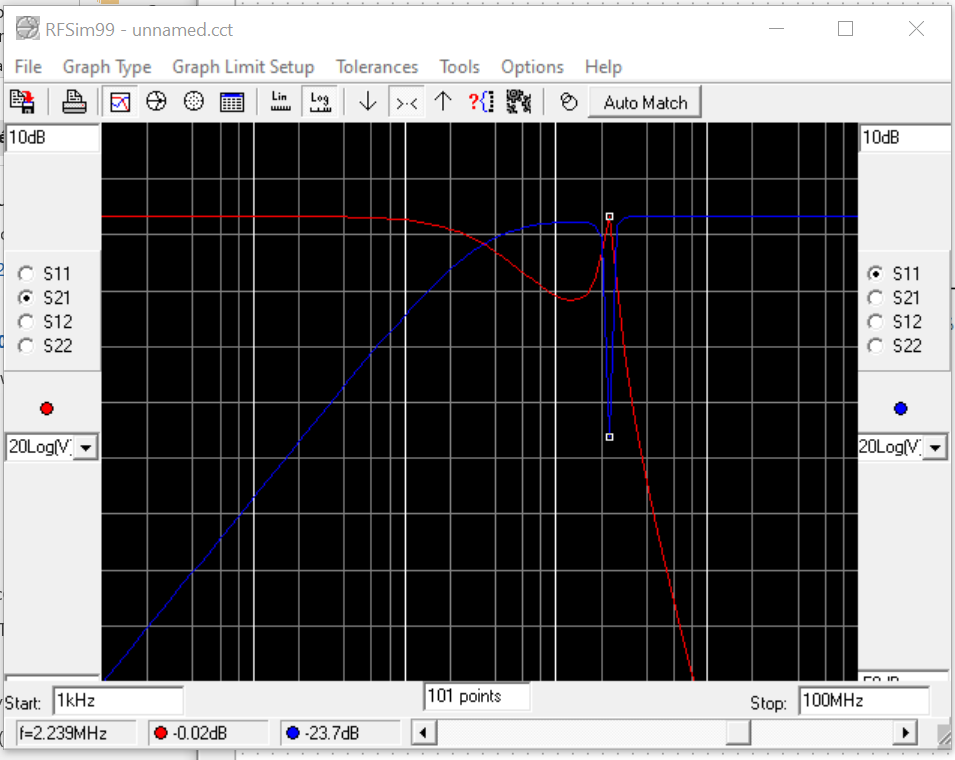Image resolution: width=955 pixels, height=760 pixels.
Task: Click the 101 points field
Action: [x=477, y=696]
